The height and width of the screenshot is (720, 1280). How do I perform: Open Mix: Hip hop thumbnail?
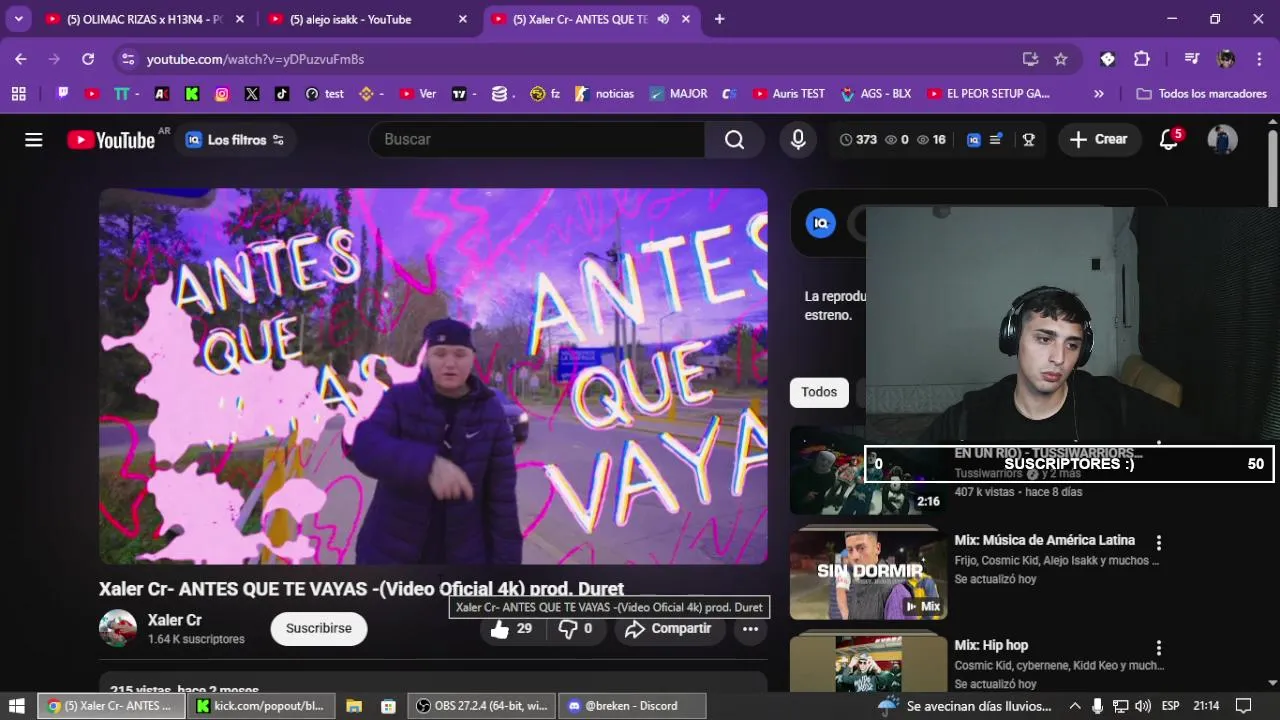click(x=868, y=664)
